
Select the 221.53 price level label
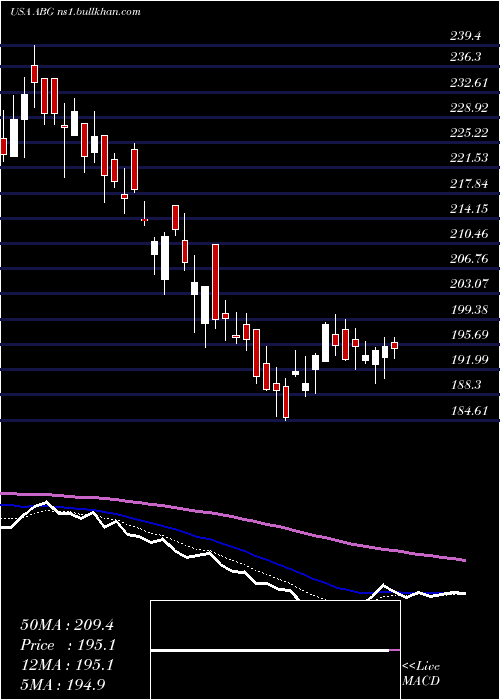(468, 158)
